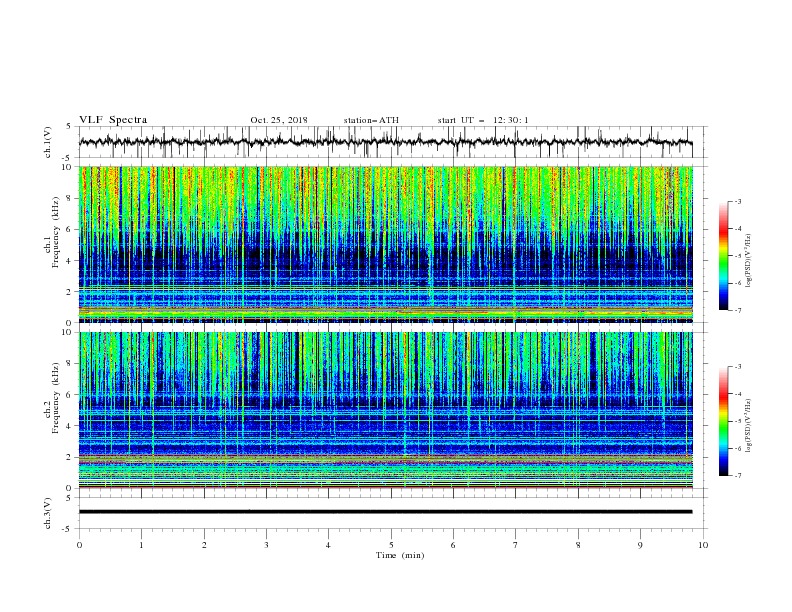Click the 'VLF Spectra' title text
Screen dimensions: 792x612
coord(113,120)
